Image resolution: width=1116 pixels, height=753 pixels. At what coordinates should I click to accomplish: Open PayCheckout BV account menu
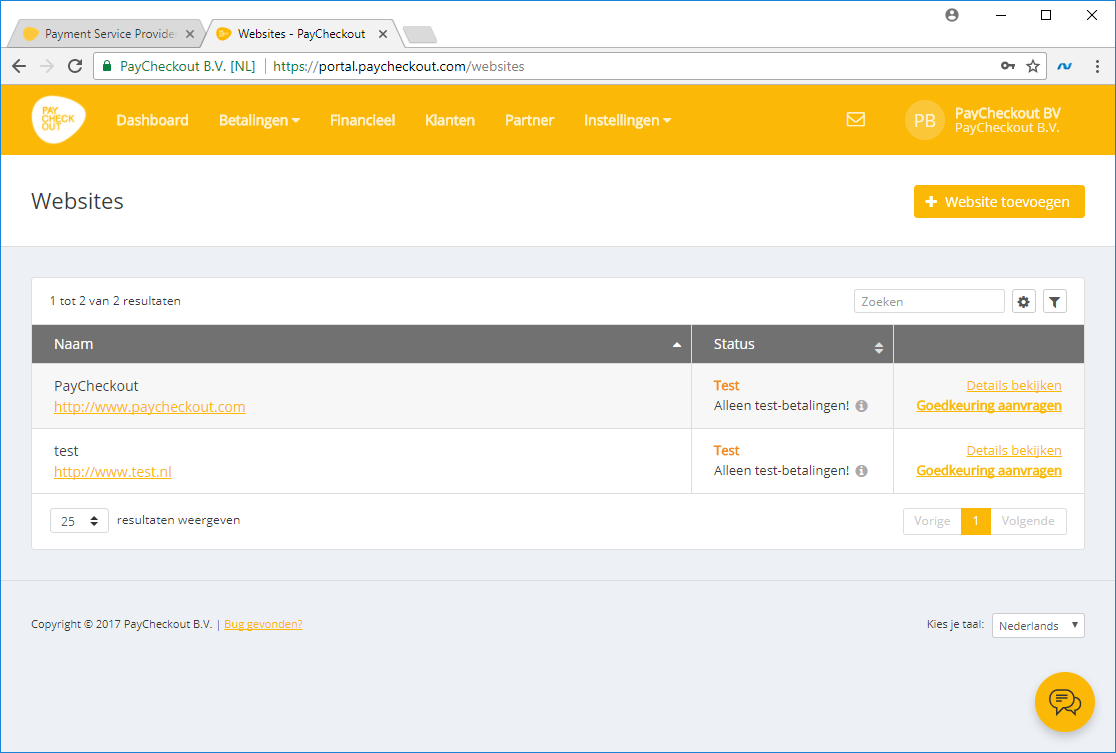click(x=1007, y=120)
